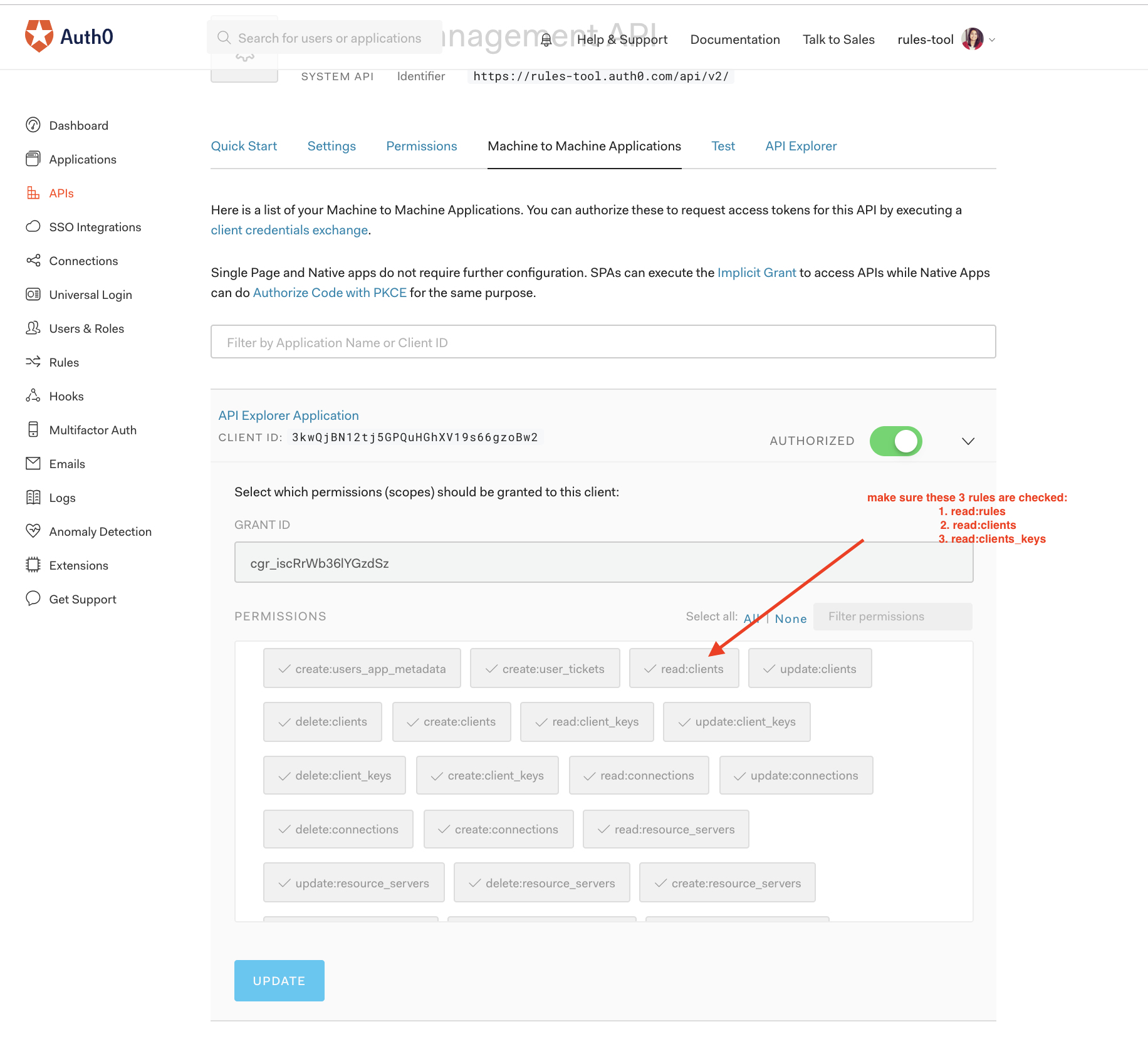Click the Auth0 logo
1148x1039 pixels.
(x=69, y=36)
